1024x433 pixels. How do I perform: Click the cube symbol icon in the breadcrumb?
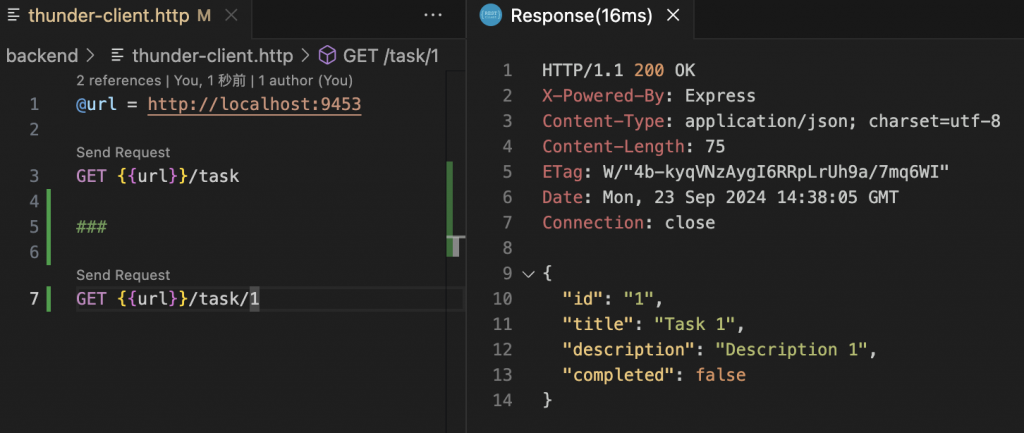click(327, 56)
